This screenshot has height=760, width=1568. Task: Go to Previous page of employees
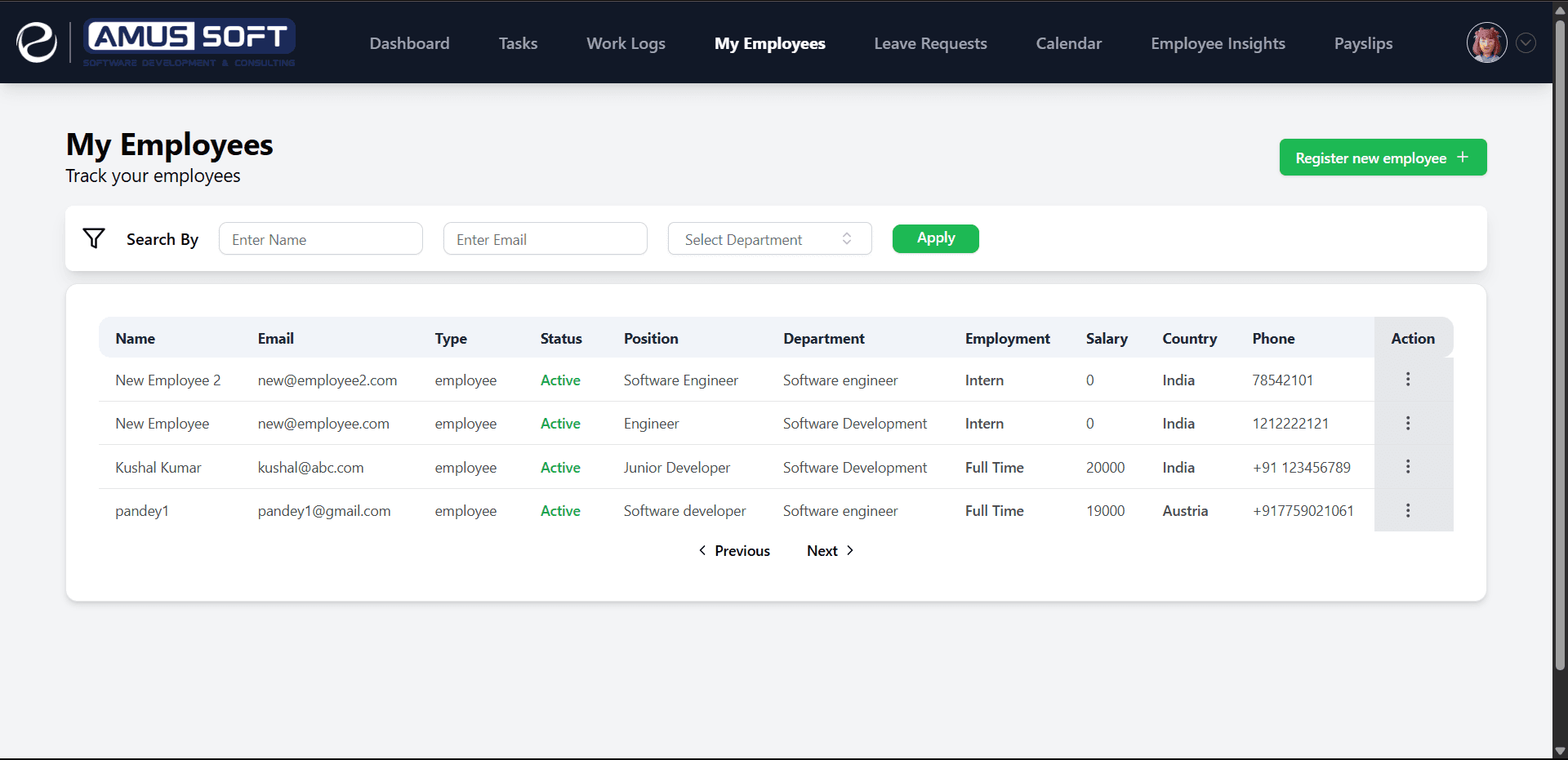point(734,551)
